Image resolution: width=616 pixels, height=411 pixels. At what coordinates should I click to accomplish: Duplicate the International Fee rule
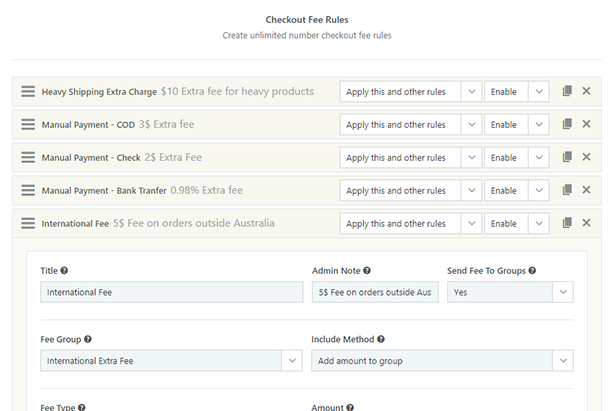[x=567, y=223]
